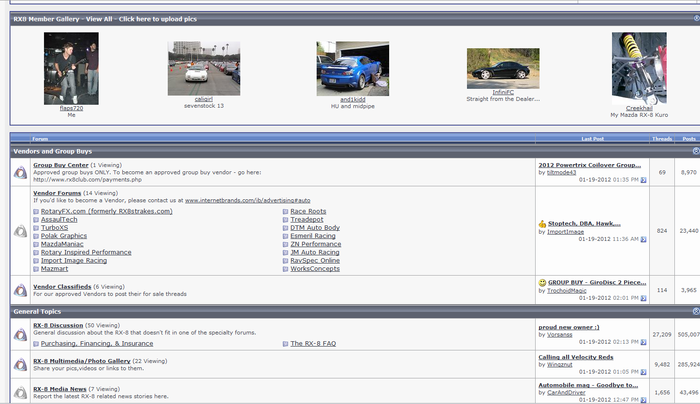Open the RX-8 Discussion forum
This screenshot has width=700, height=404.
pyautogui.click(x=58, y=325)
